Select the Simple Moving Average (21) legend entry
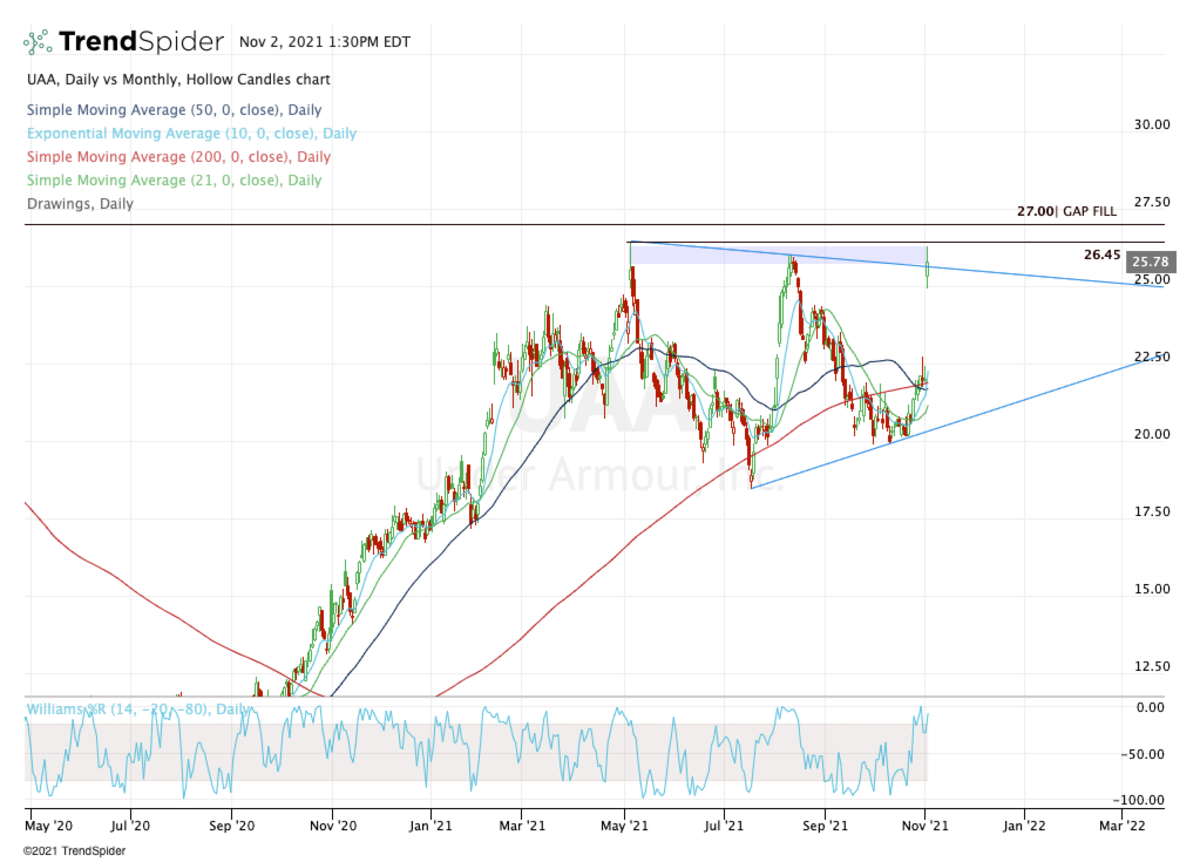1200x862 pixels. pos(174,180)
